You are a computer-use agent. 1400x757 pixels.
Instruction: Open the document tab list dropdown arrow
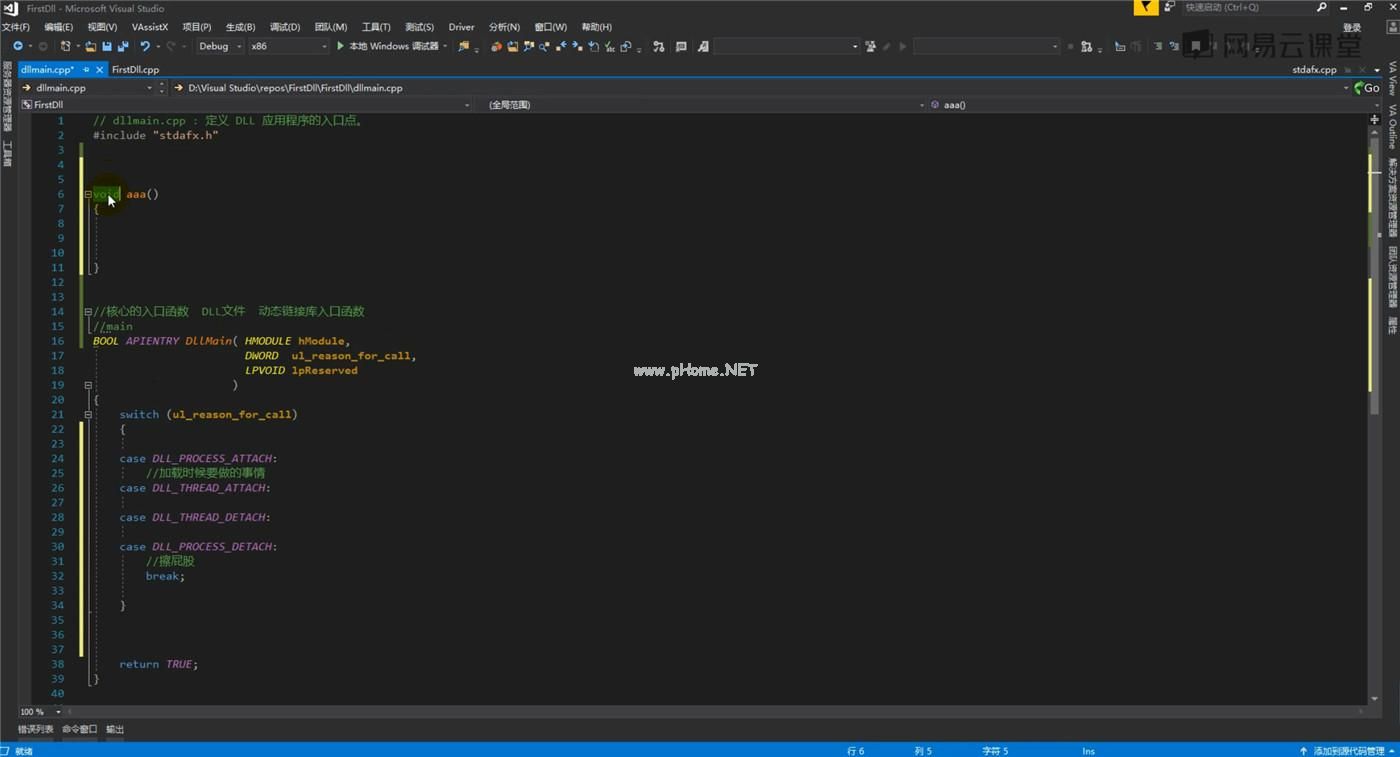click(1375, 70)
